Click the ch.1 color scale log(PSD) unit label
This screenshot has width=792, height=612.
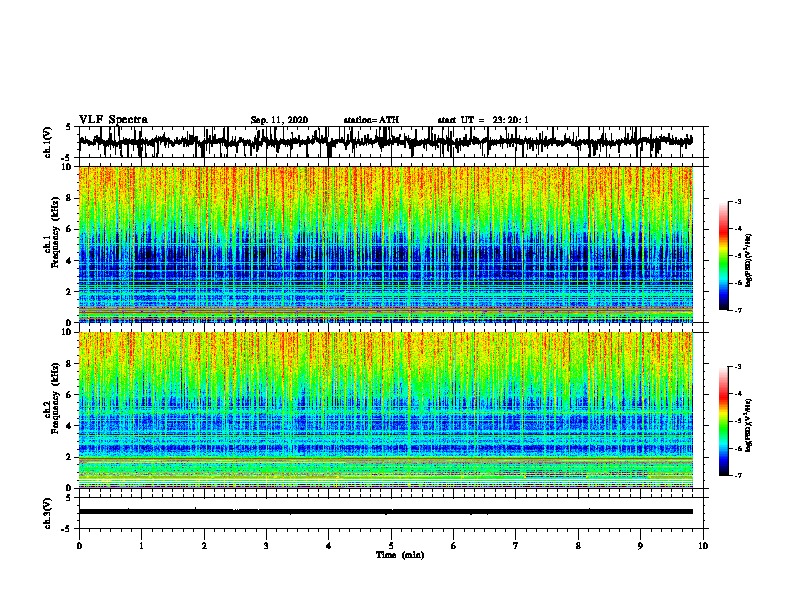click(748, 260)
